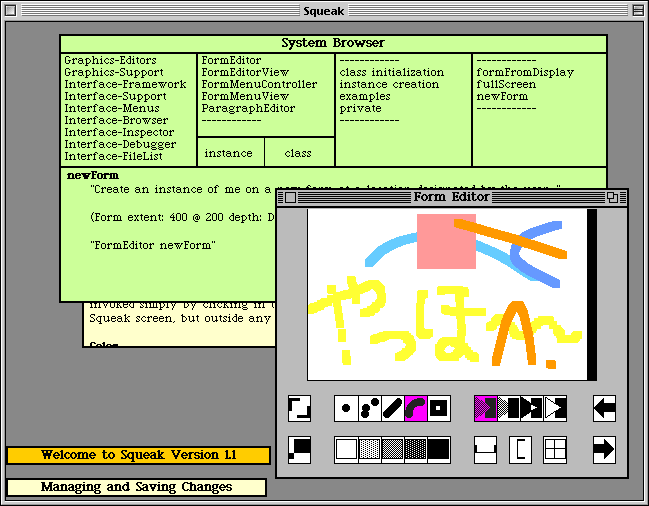649x506 pixels.
Task: Select the magnify checkered-corner tool icon
Action: 299,450
